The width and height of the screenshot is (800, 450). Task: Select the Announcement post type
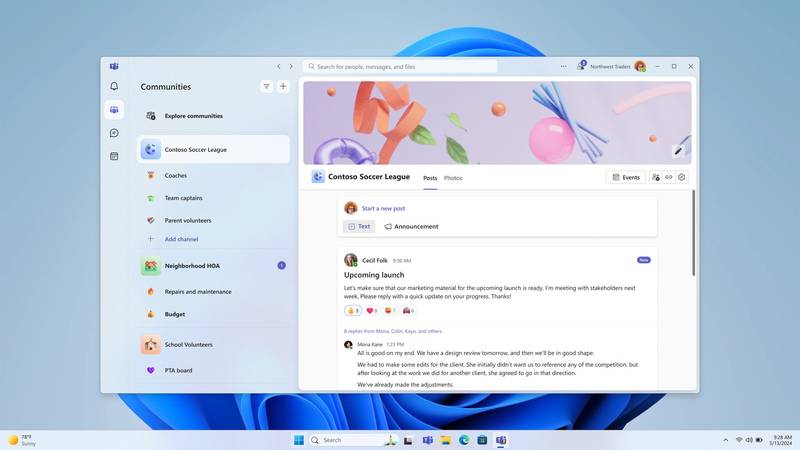[411, 227]
